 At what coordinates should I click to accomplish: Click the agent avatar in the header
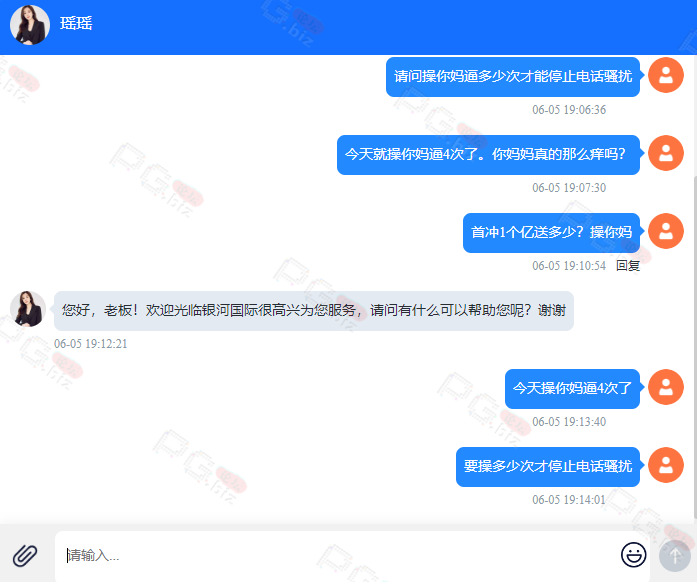click(x=30, y=25)
